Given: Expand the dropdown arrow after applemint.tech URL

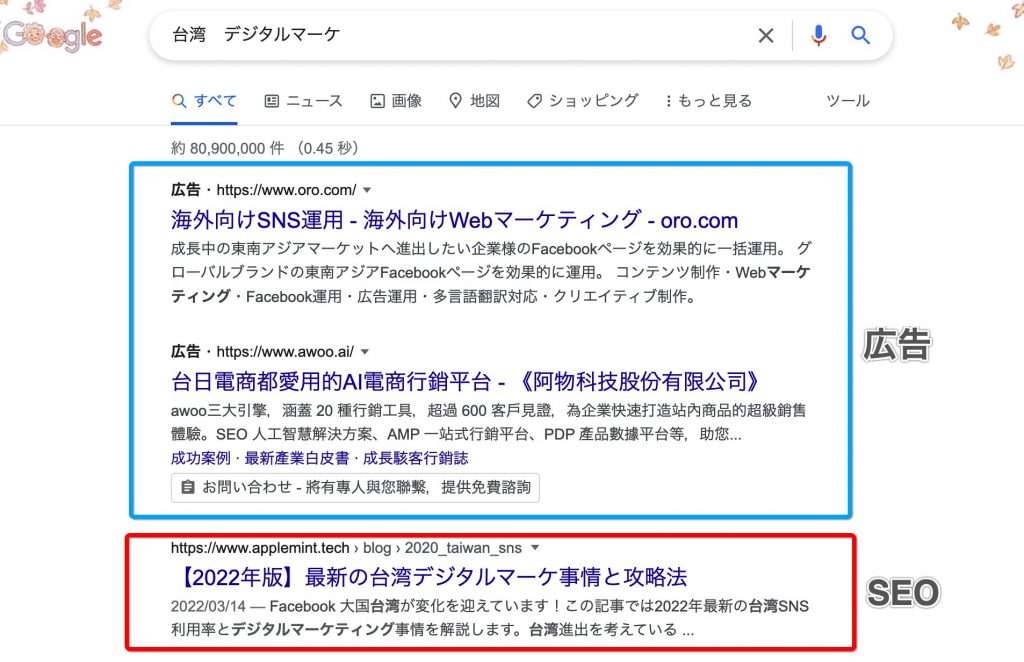Looking at the screenshot, I should tap(536, 548).
